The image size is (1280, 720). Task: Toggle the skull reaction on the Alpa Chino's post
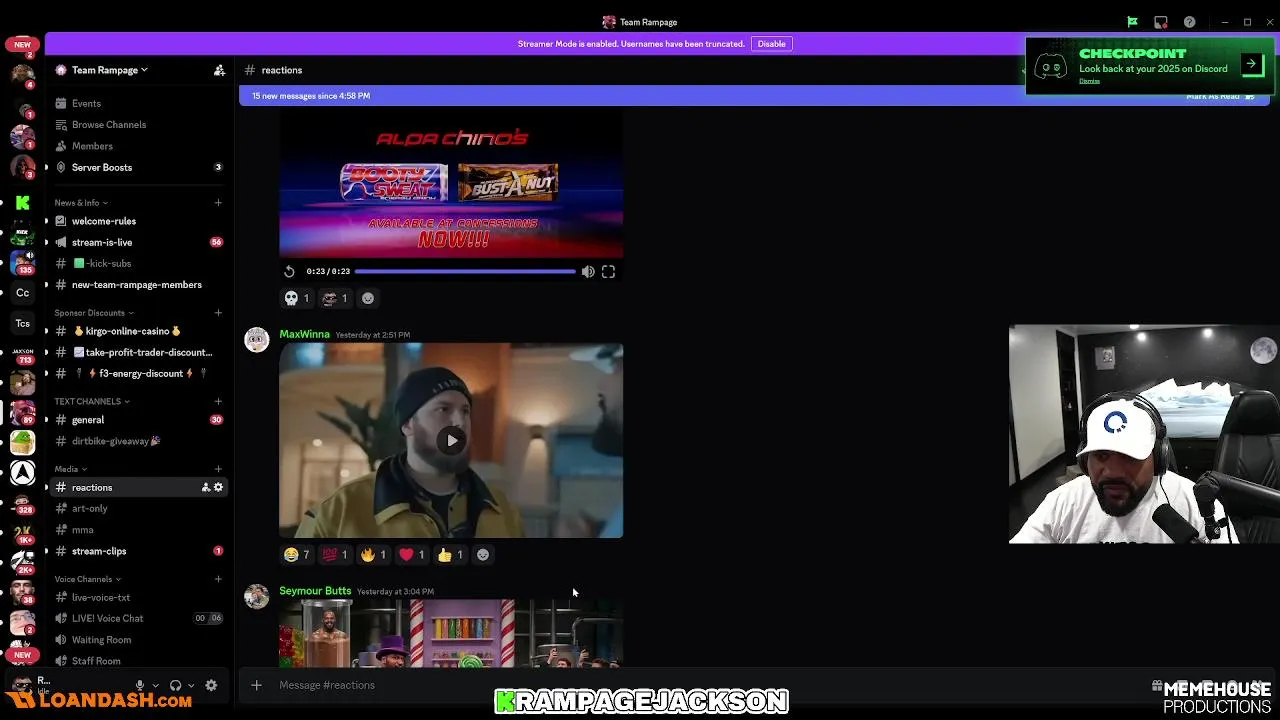coord(297,298)
